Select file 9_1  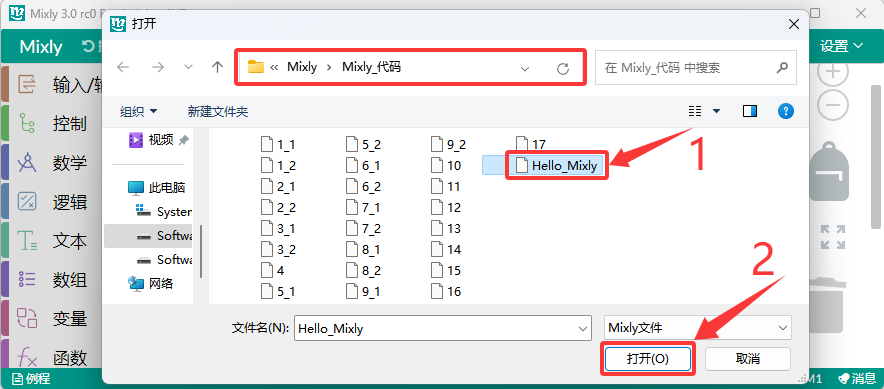[x=363, y=291]
